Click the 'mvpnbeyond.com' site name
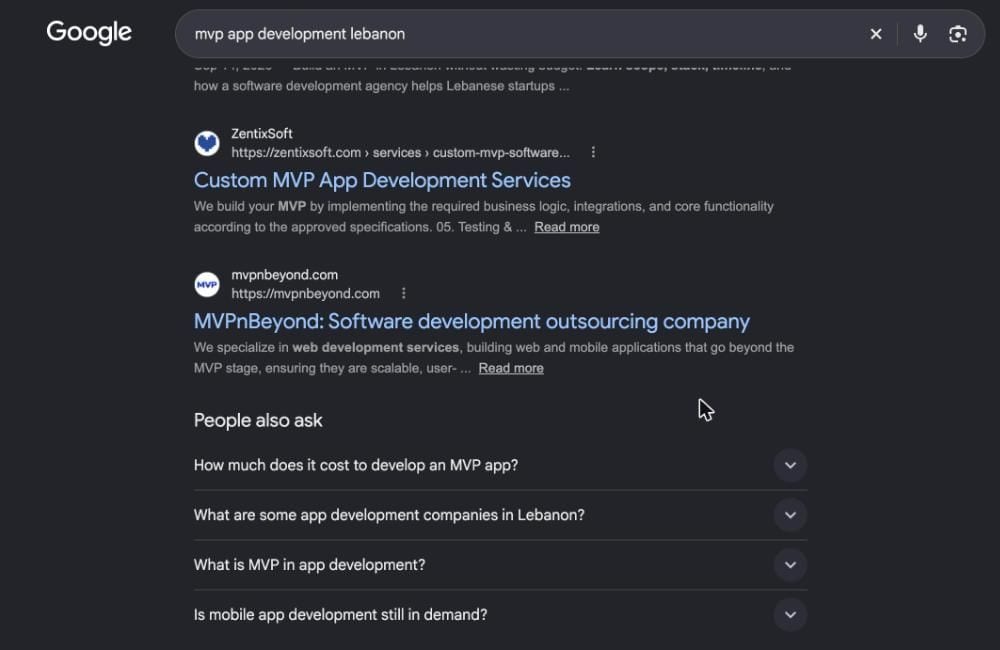This screenshot has width=1000, height=650. [x=284, y=275]
